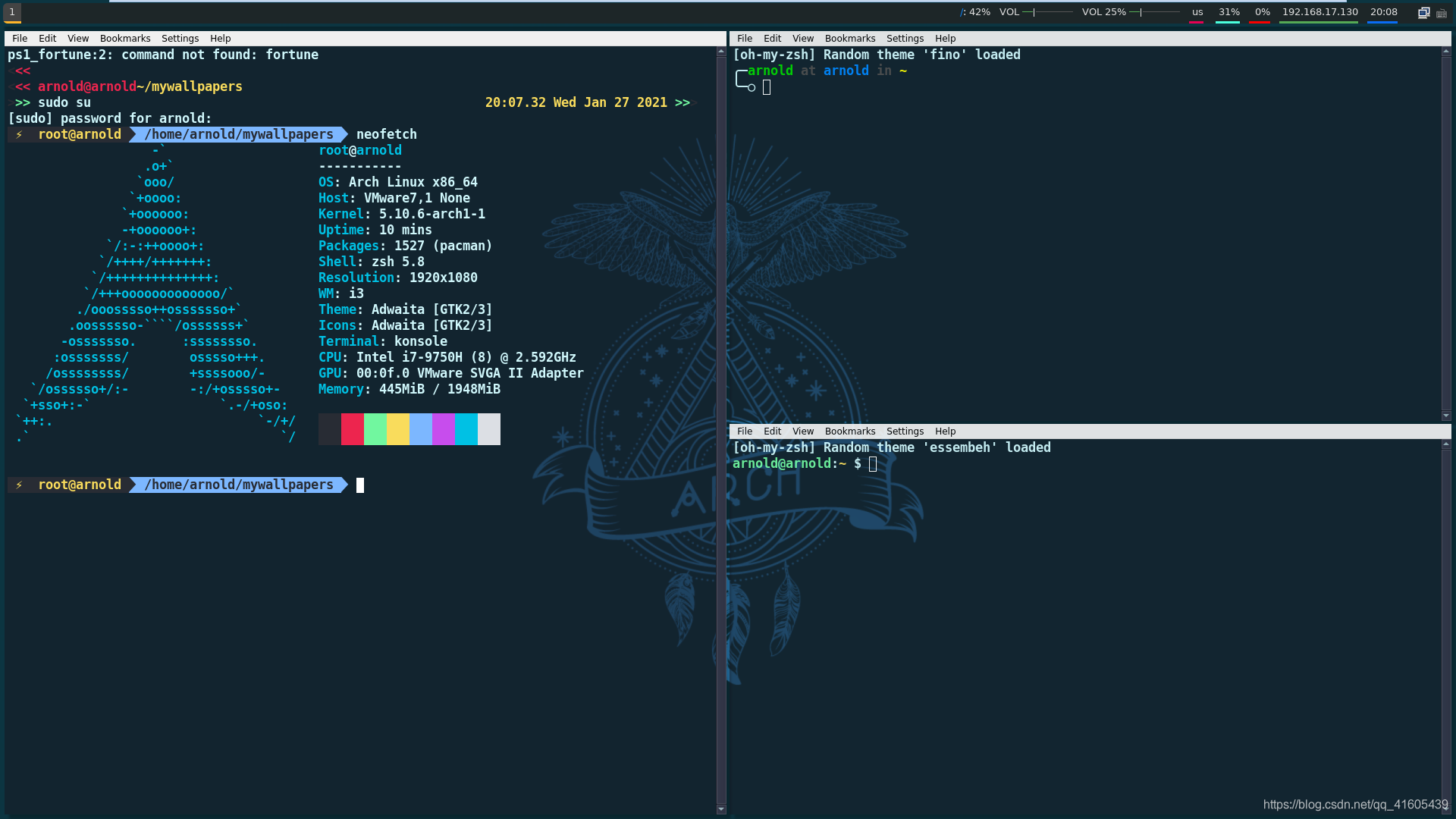Open Bookmarks menu in left Konsole window
The image size is (1456, 819).
pos(125,39)
